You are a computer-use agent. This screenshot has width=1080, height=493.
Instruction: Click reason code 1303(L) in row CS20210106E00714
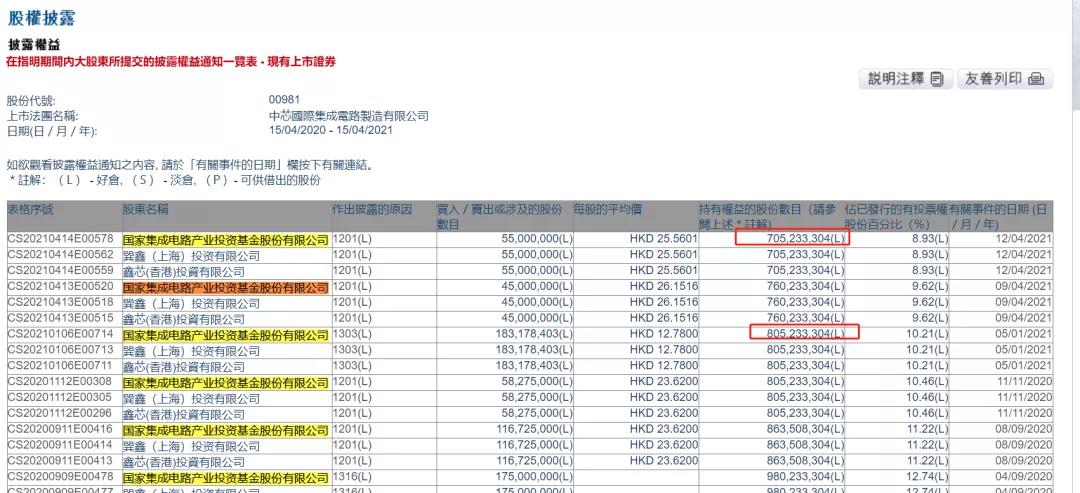[x=350, y=335]
